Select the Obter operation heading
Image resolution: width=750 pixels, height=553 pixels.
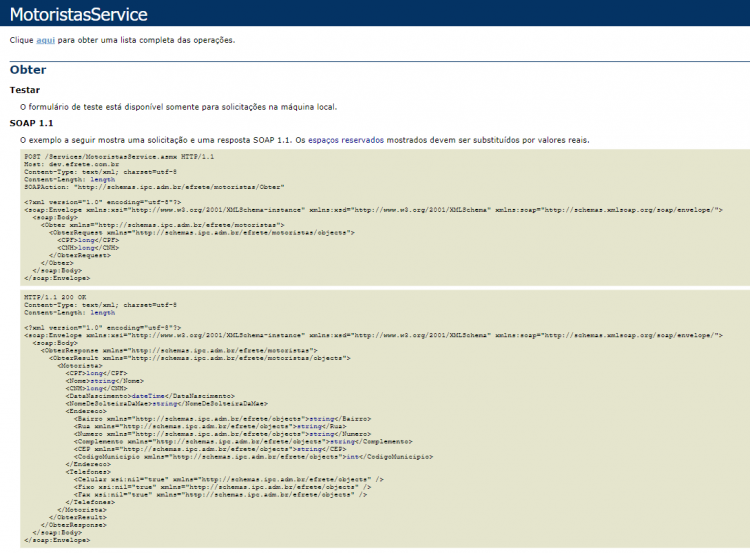coord(28,70)
